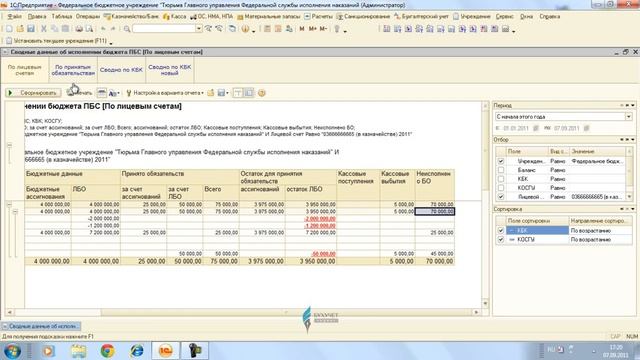Viewport: 640px width, 360px height.
Task: Click the horizontal scrollbar of the report
Action: (244, 312)
